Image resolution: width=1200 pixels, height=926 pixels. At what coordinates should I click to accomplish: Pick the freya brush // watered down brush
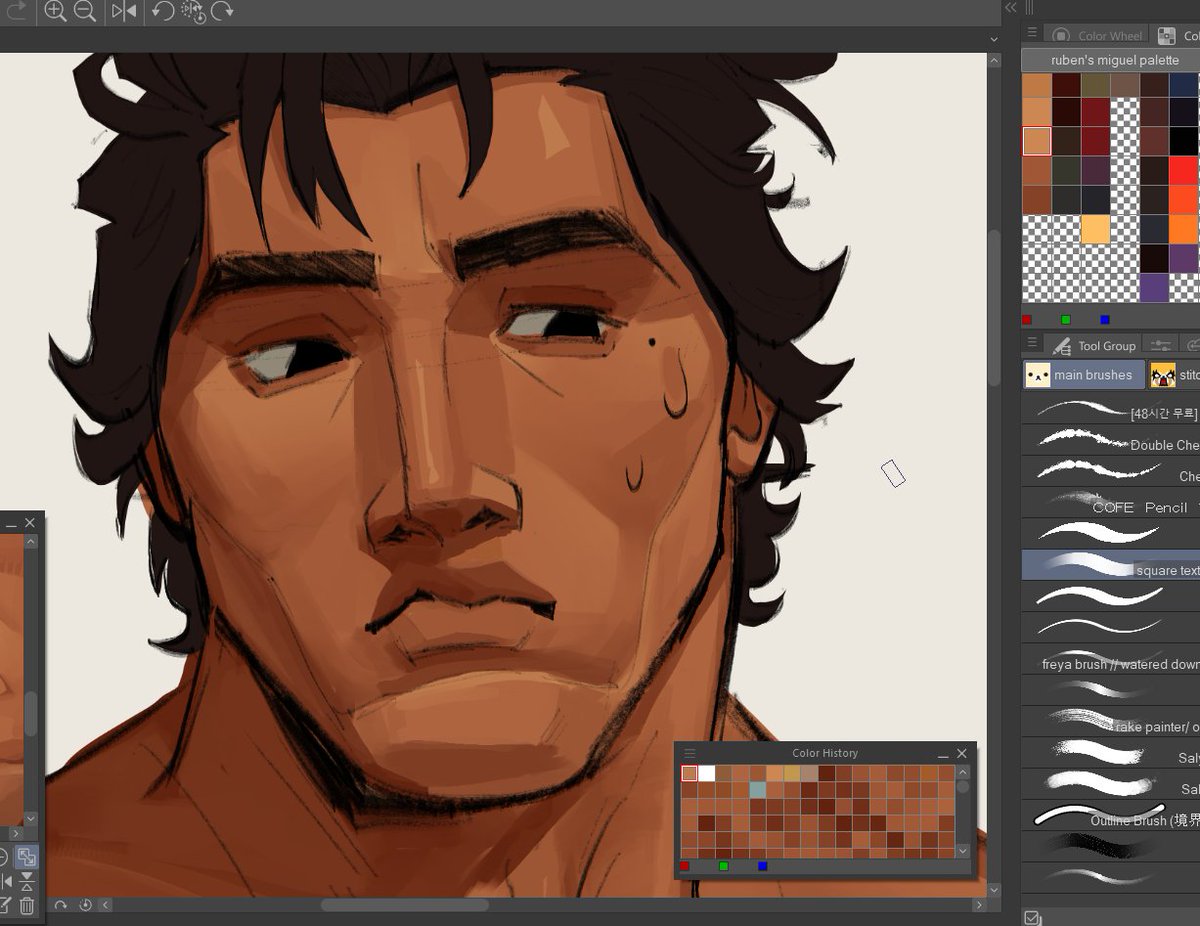click(x=1111, y=660)
